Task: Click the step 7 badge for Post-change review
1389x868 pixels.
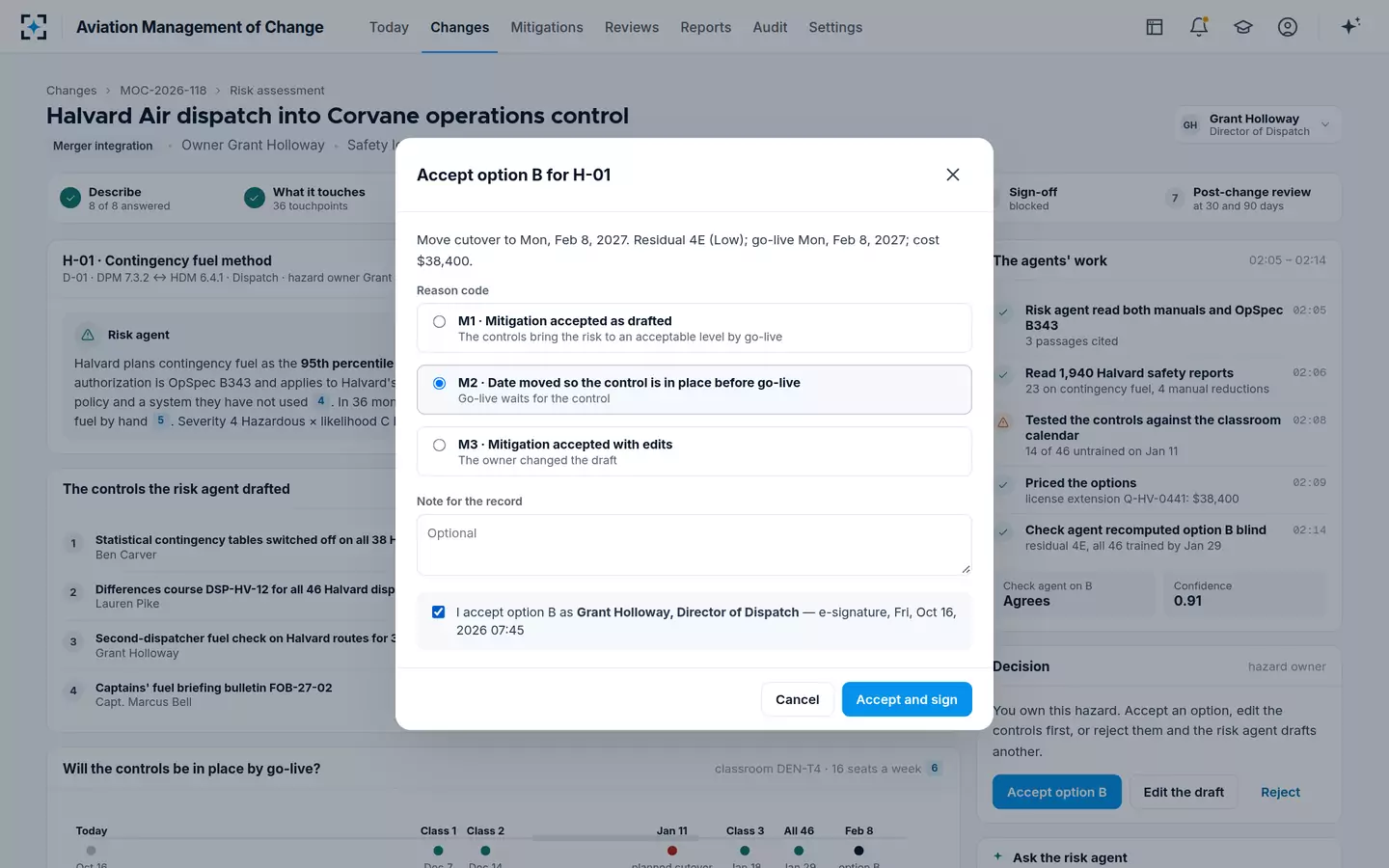Action: tap(1175, 198)
